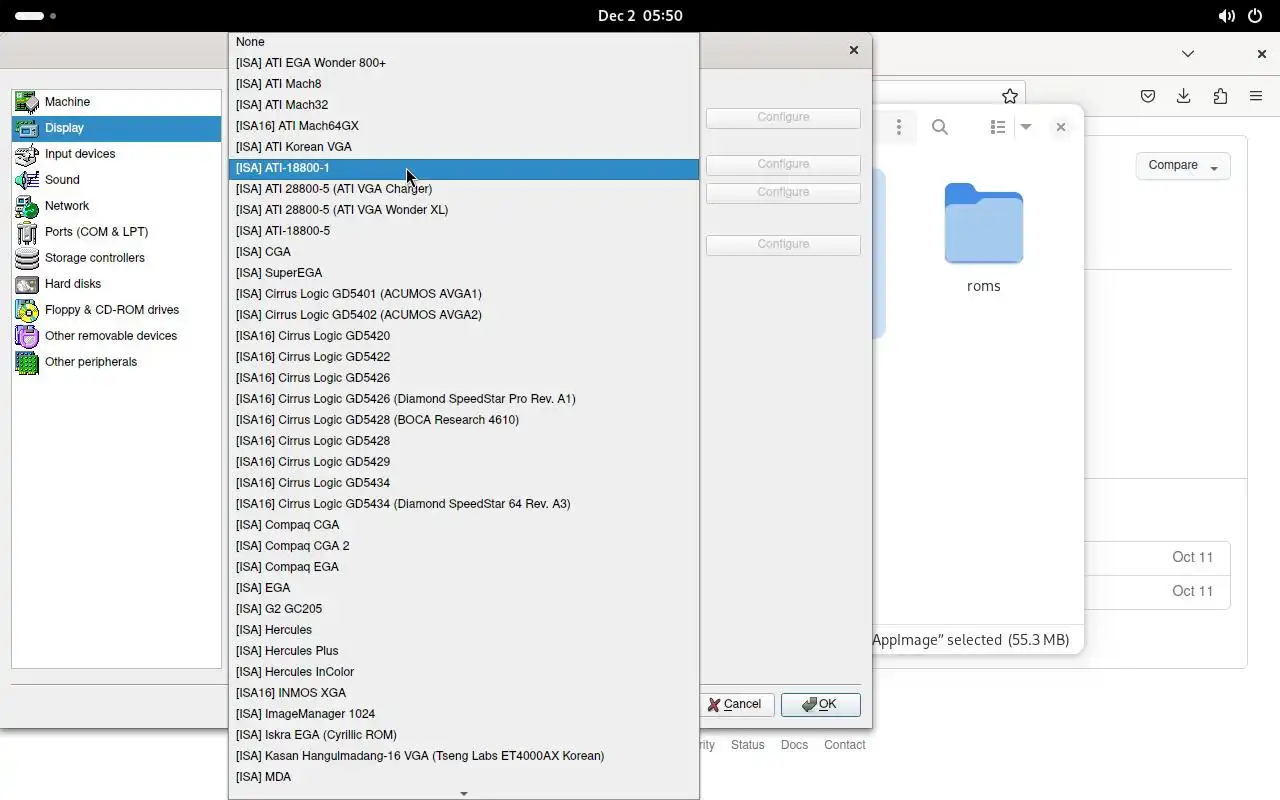1280x800 pixels.
Task: Pick Cirrus Logic GD5401 (ACUMOS AVGA1)
Action: pyautogui.click(x=464, y=294)
